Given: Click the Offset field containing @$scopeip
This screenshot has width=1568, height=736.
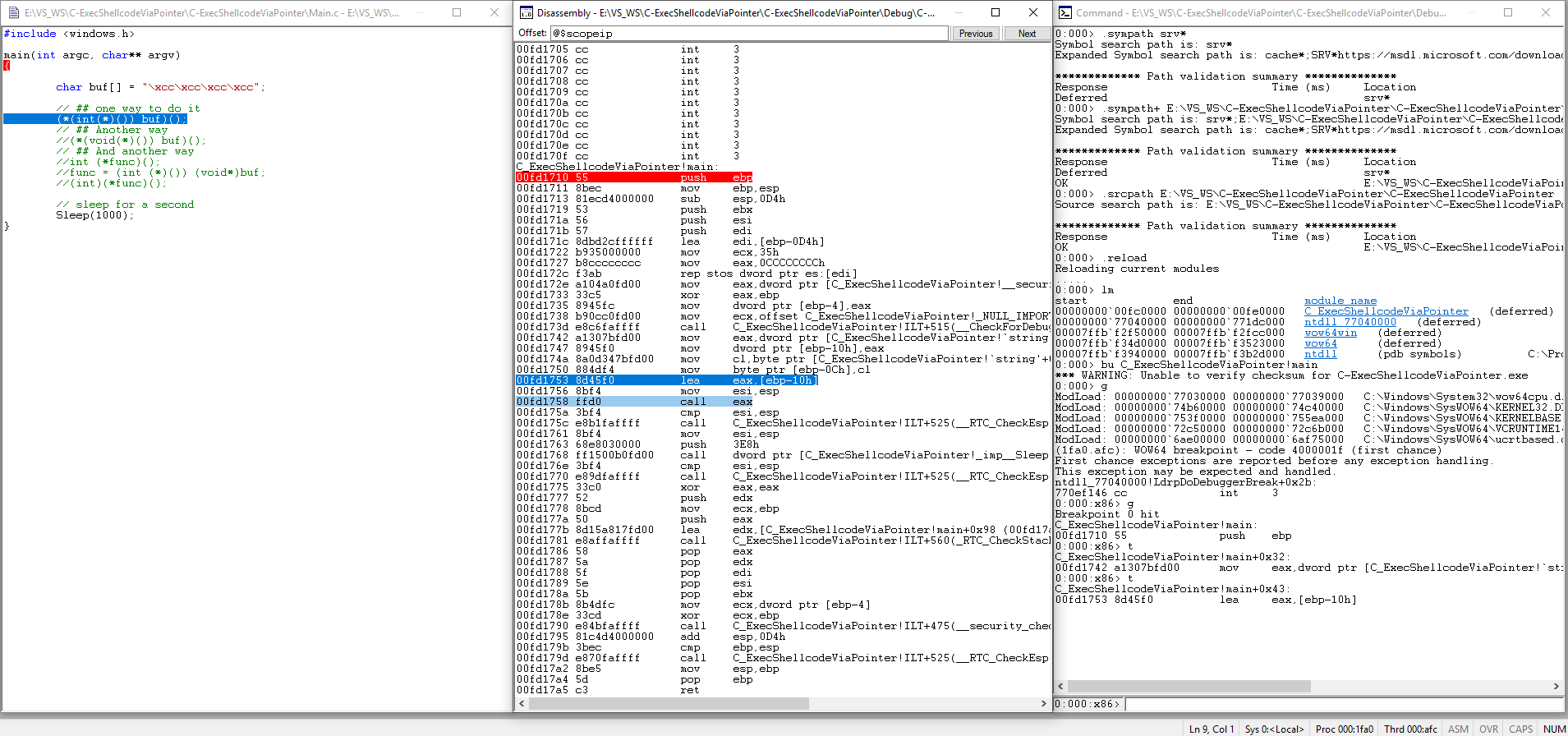Looking at the screenshot, I should pyautogui.click(x=748, y=34).
